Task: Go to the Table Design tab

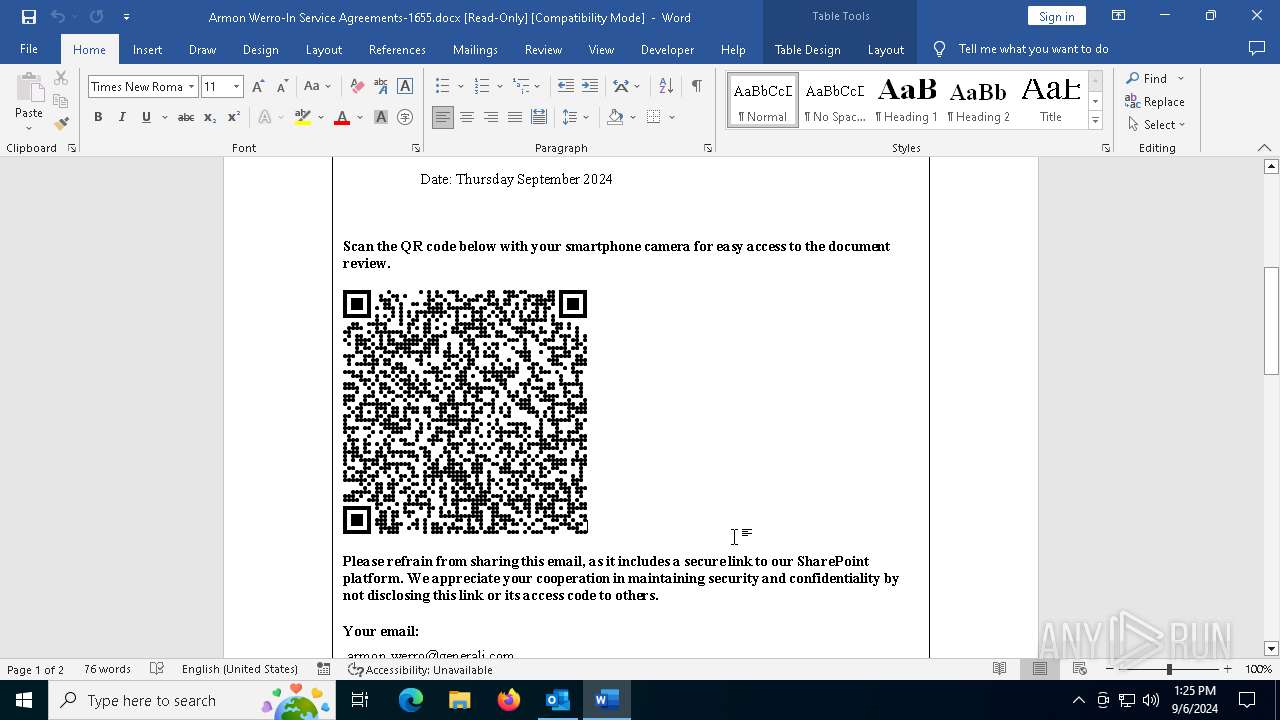Action: 807,49
